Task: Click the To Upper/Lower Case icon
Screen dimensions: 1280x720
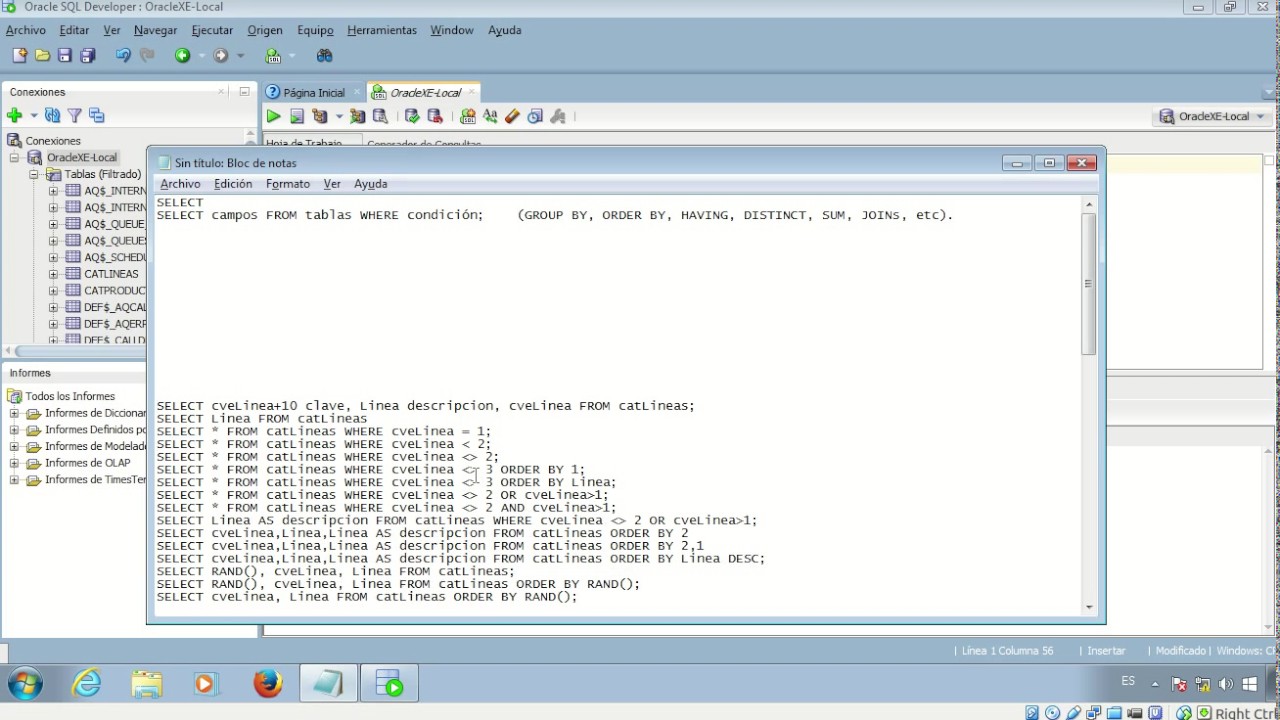Action: pos(490,116)
